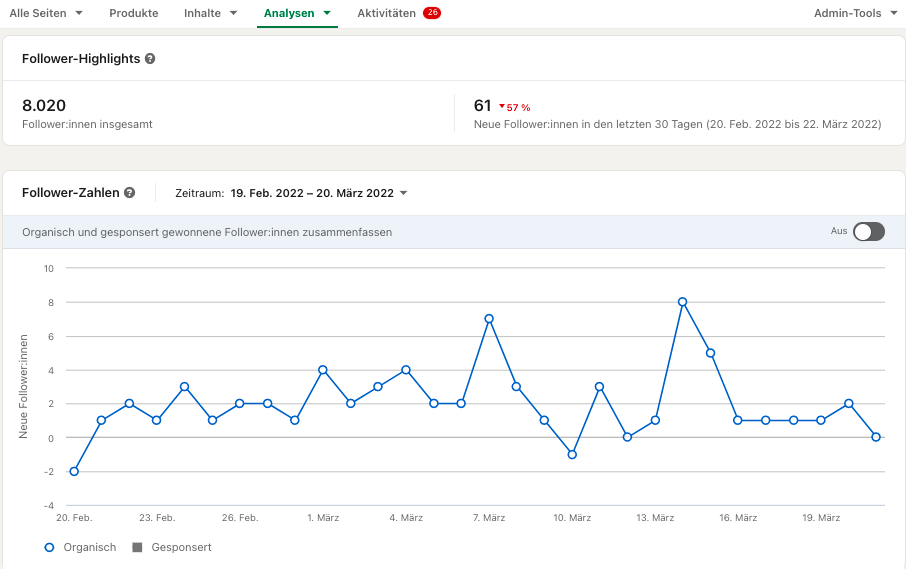Toggle the combine organic and sponsored switch
This screenshot has width=906, height=569.
point(869,232)
